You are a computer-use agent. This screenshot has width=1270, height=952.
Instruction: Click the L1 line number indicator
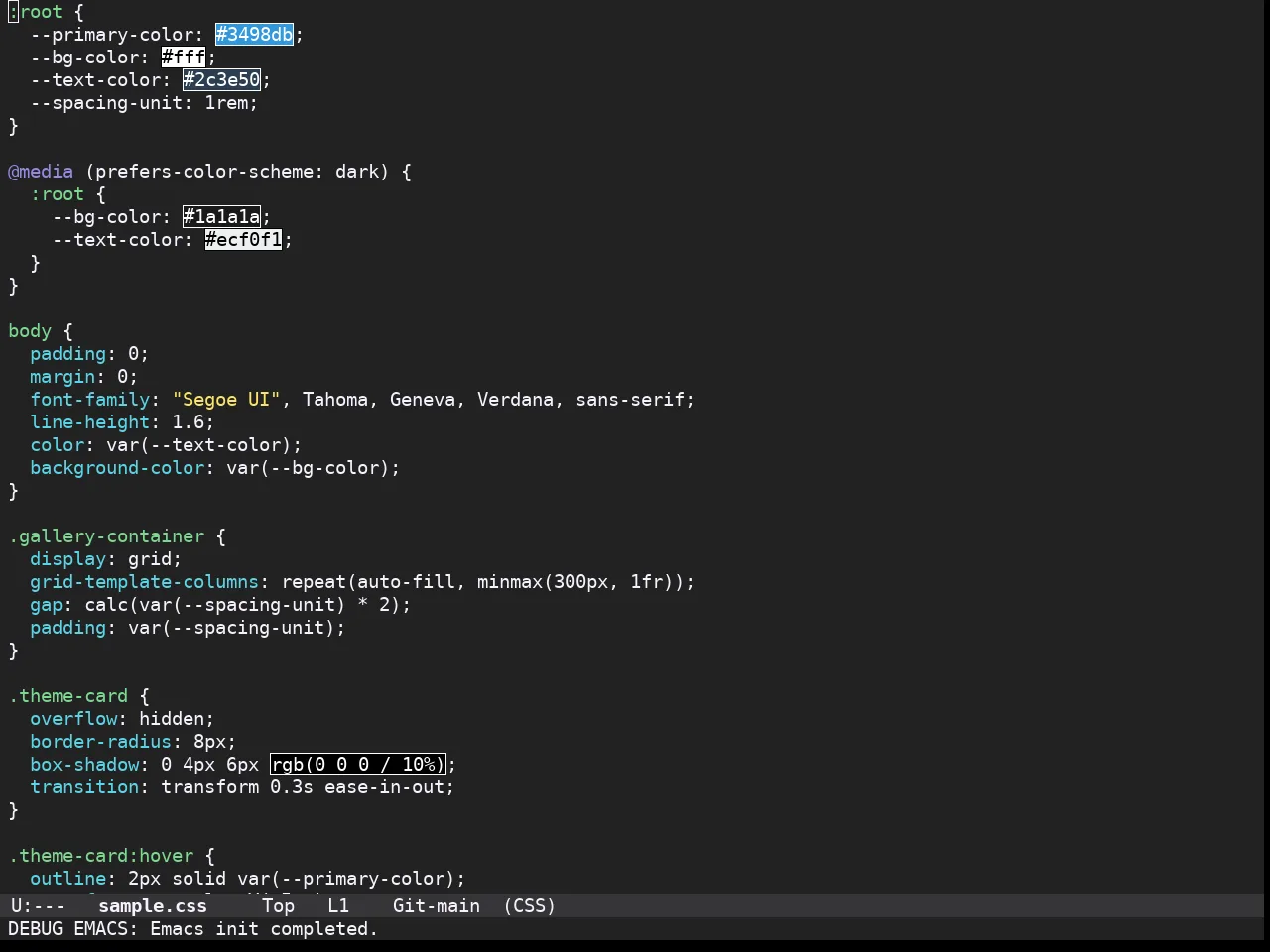click(x=338, y=906)
